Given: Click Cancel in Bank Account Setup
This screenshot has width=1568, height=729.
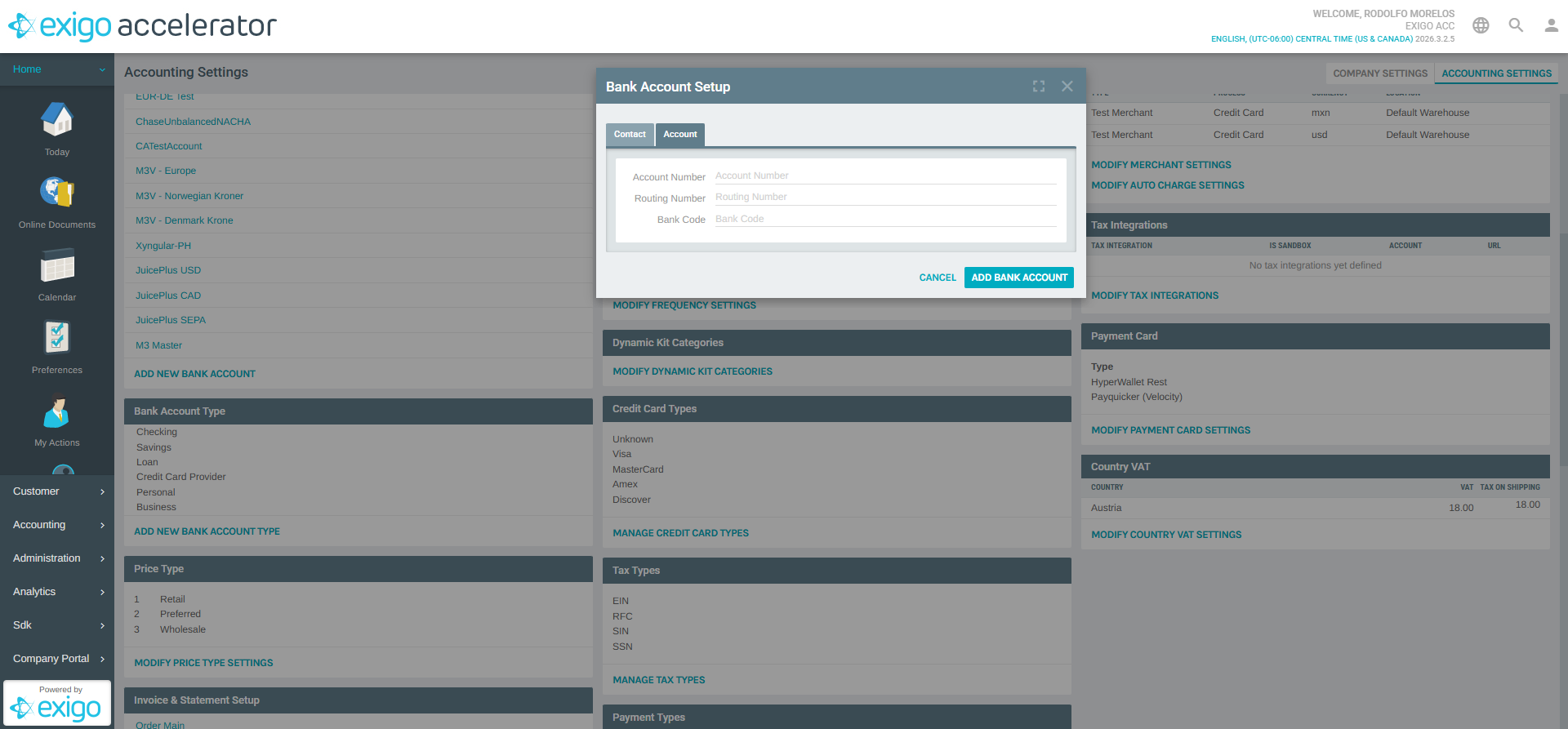Looking at the screenshot, I should pos(938,278).
